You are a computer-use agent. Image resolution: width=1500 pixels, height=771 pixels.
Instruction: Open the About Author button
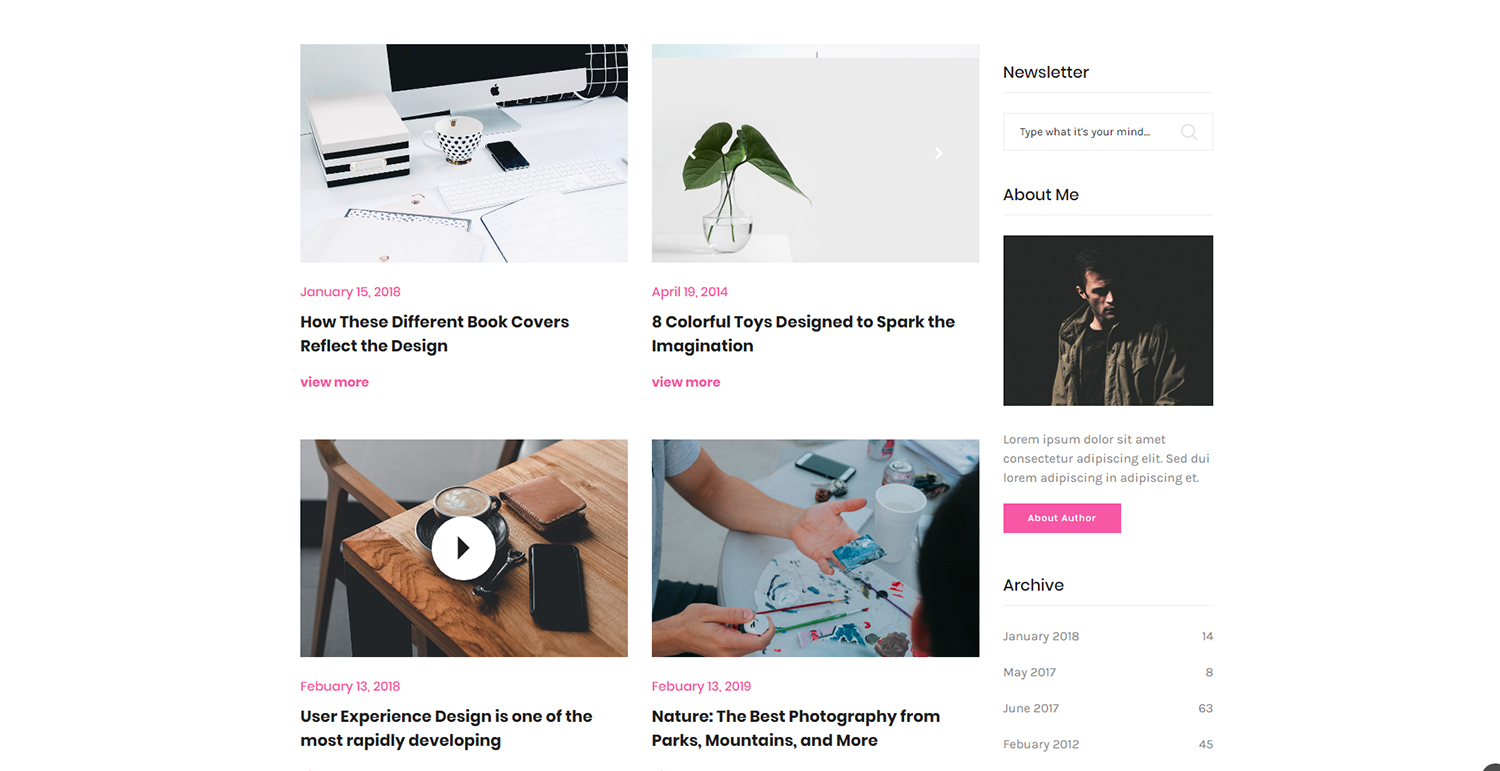pos(1062,518)
